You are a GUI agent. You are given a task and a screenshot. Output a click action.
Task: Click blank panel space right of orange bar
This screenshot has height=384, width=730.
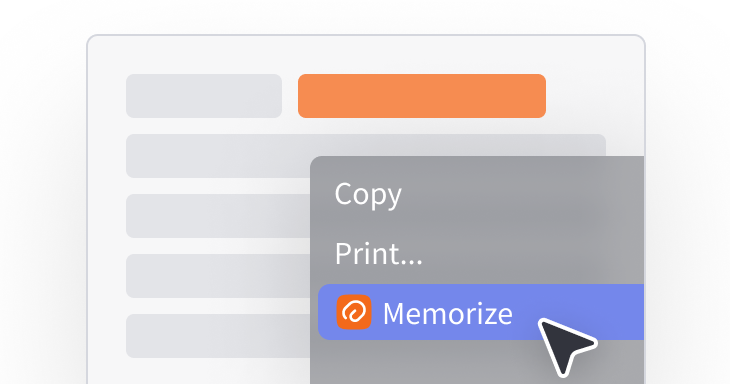pyautogui.click(x=594, y=96)
